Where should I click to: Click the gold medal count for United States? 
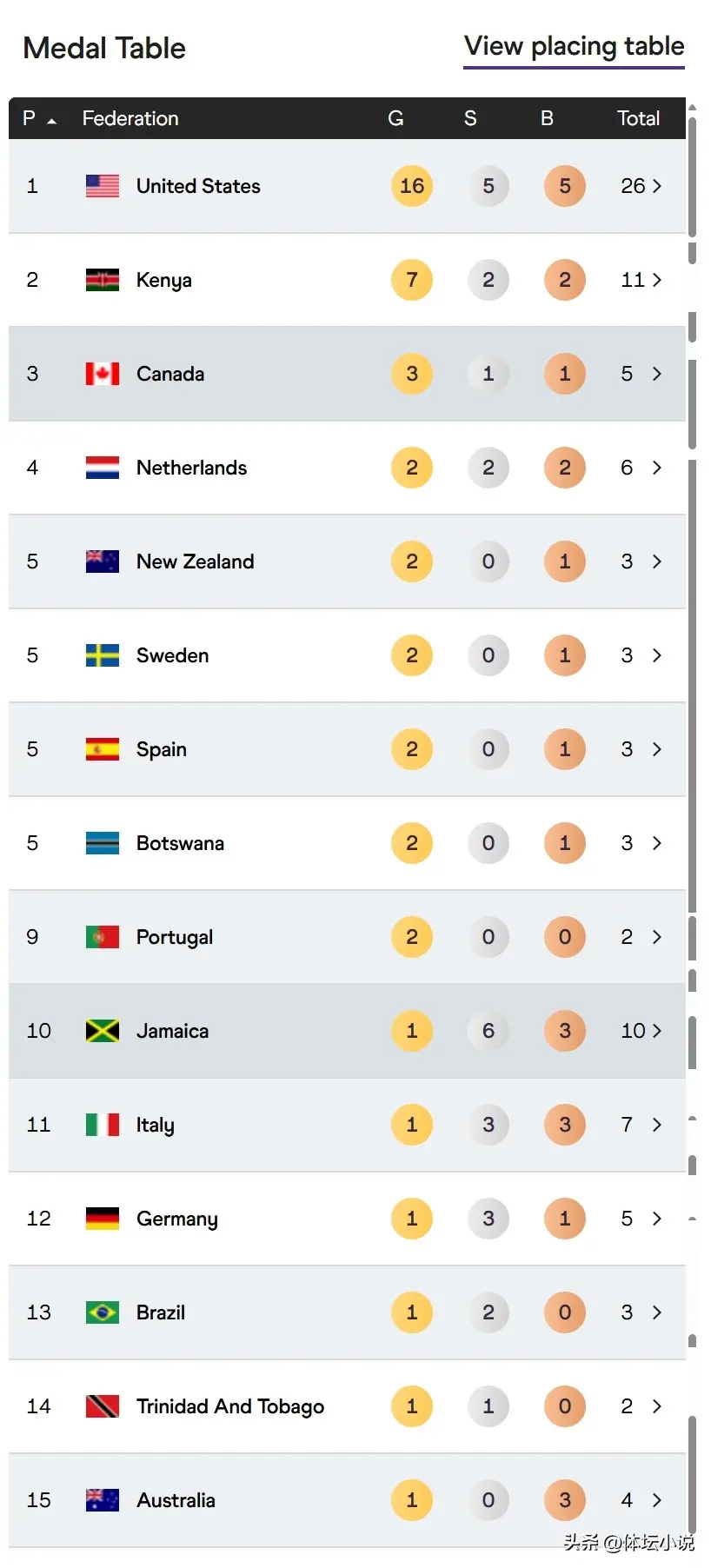tap(411, 185)
